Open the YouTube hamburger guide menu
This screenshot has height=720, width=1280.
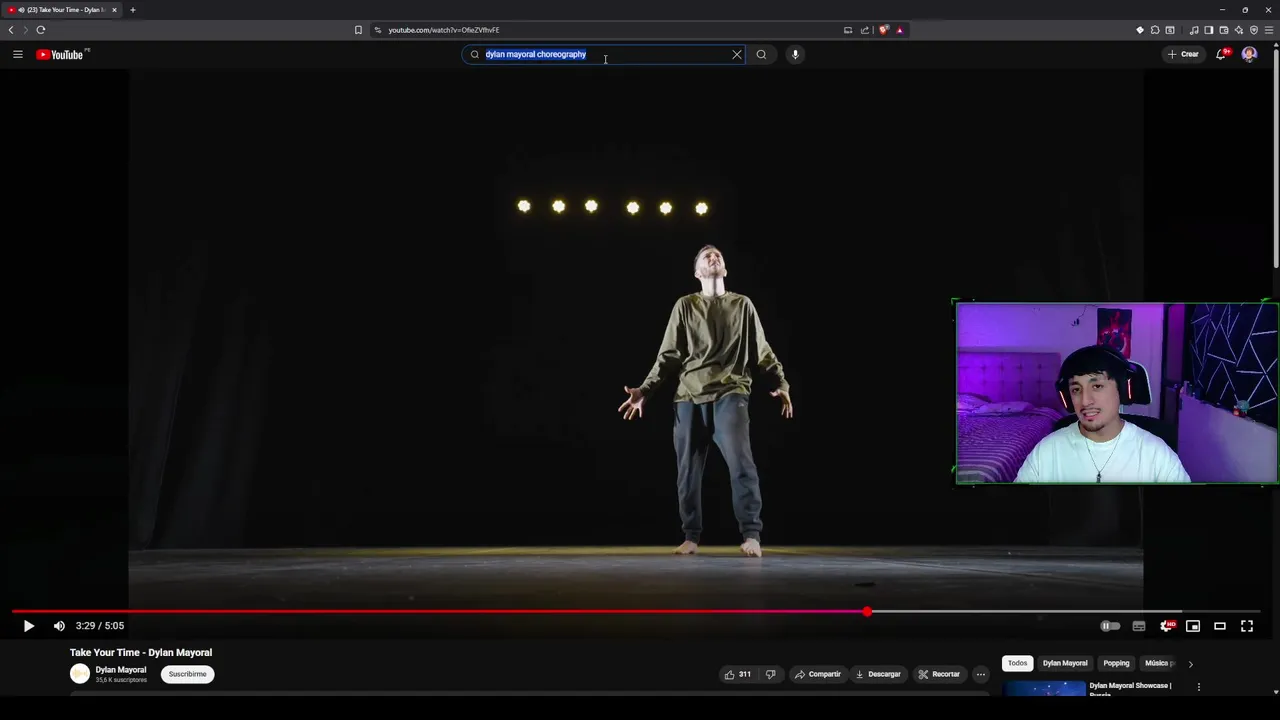[17, 54]
